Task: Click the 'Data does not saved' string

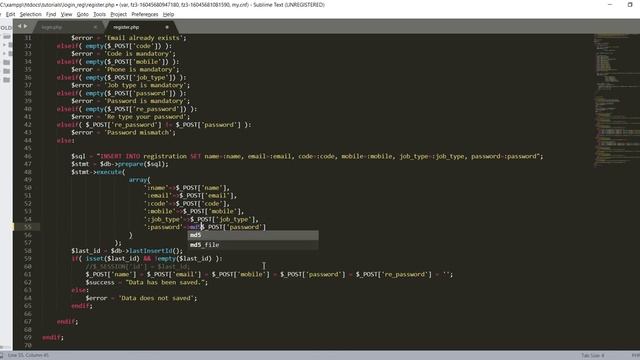Action: click(x=156, y=298)
